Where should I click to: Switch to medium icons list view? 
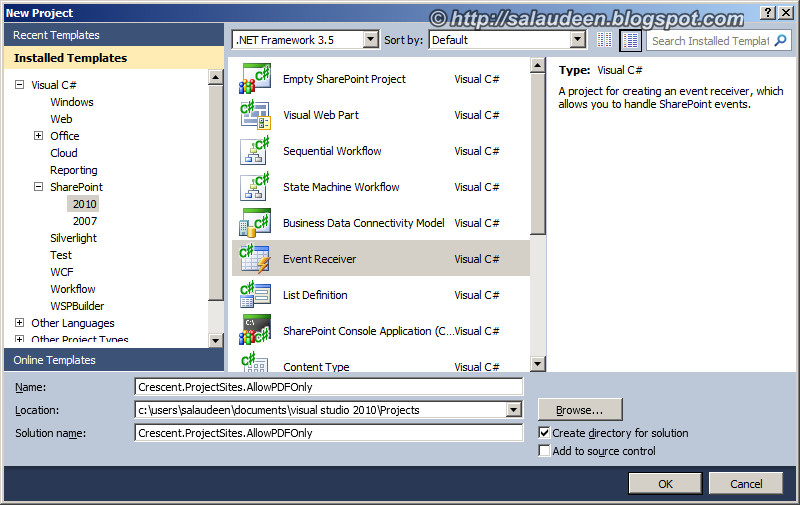click(630, 40)
